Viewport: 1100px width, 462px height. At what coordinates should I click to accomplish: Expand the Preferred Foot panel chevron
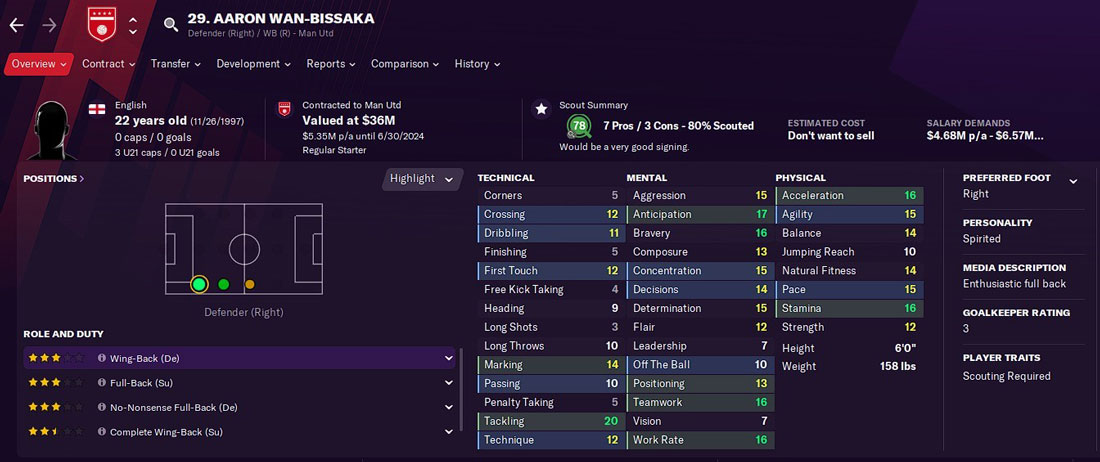click(x=1073, y=182)
